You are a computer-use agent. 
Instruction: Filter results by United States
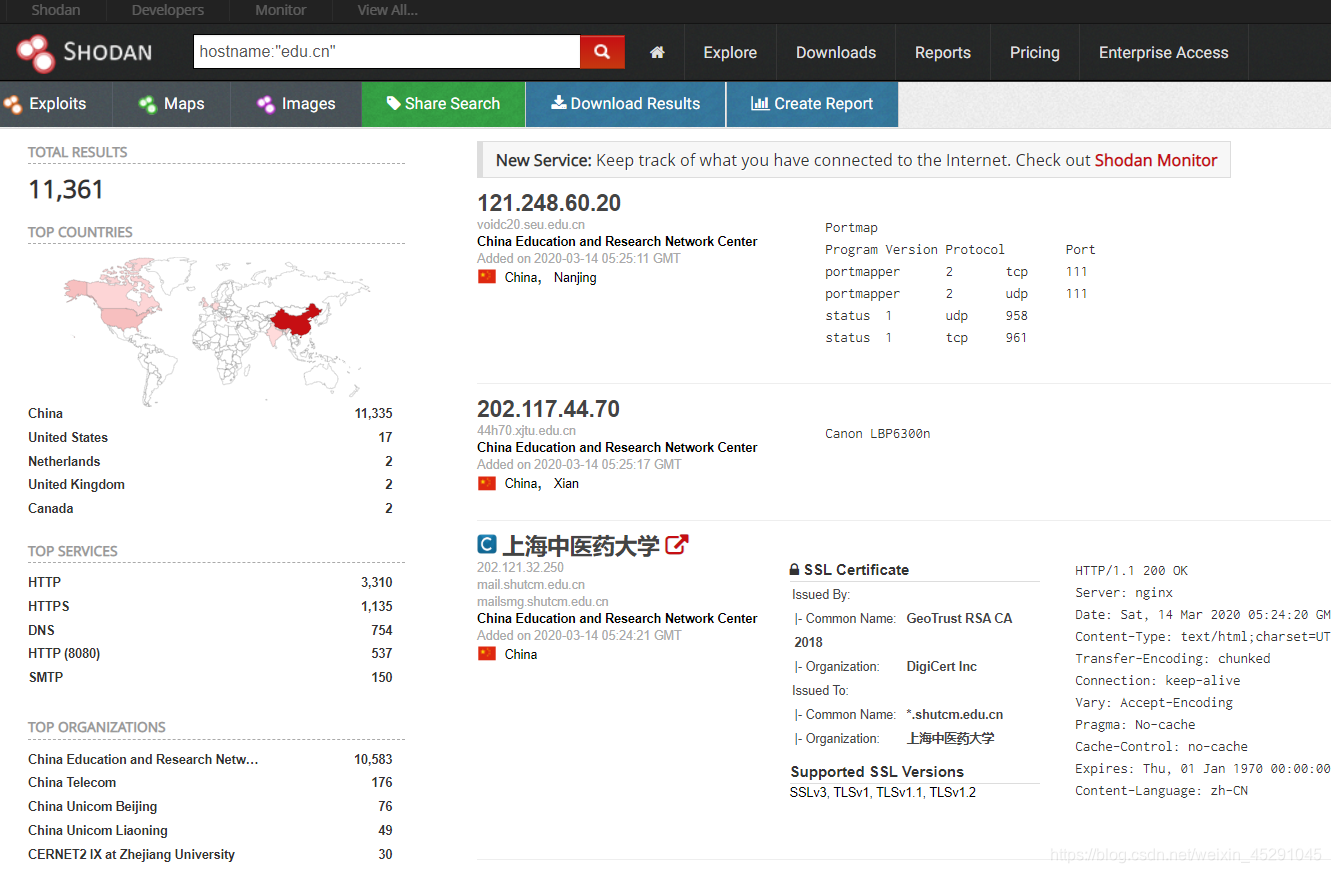(68, 437)
